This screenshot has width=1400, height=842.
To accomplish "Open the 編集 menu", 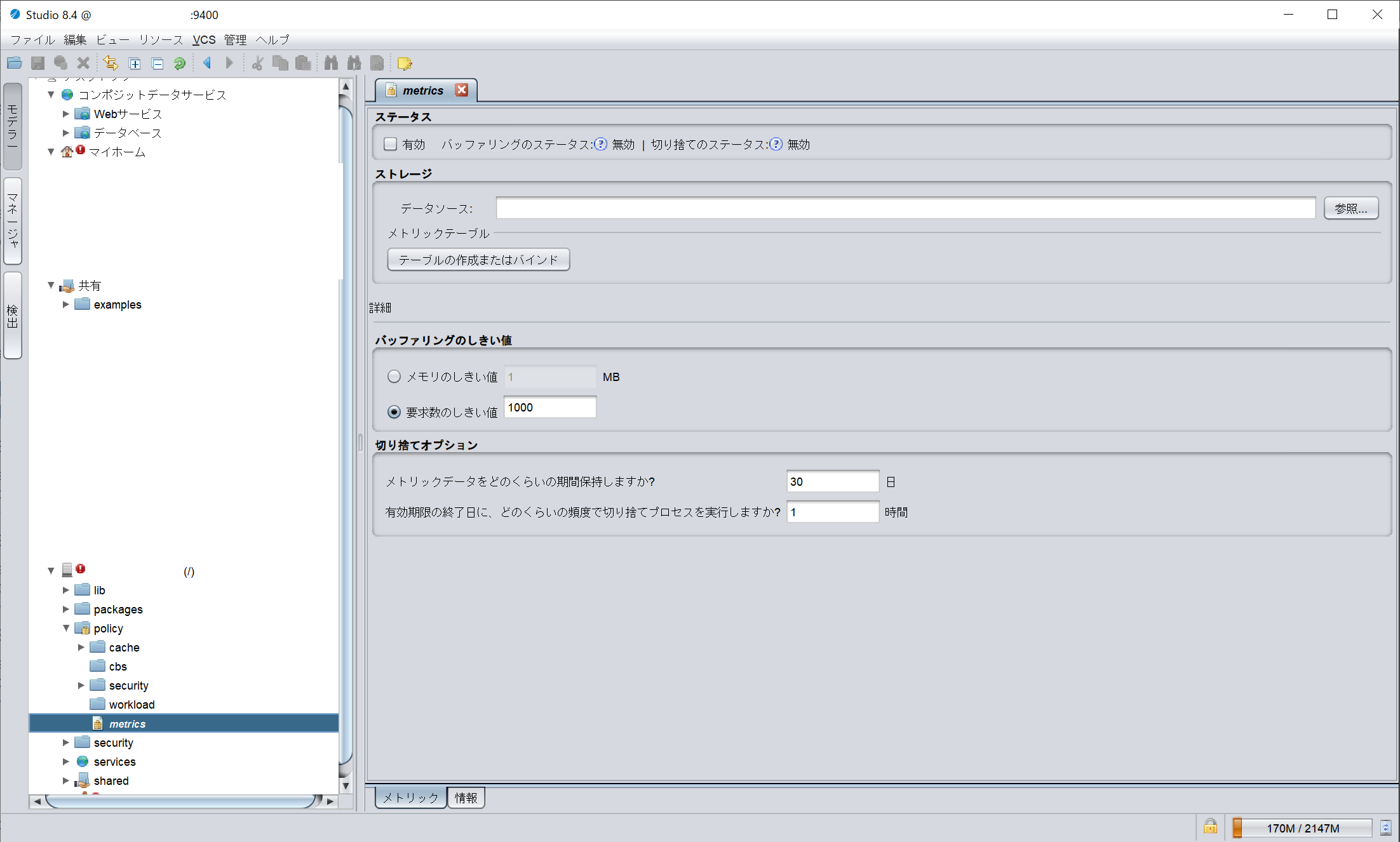I will coord(75,39).
